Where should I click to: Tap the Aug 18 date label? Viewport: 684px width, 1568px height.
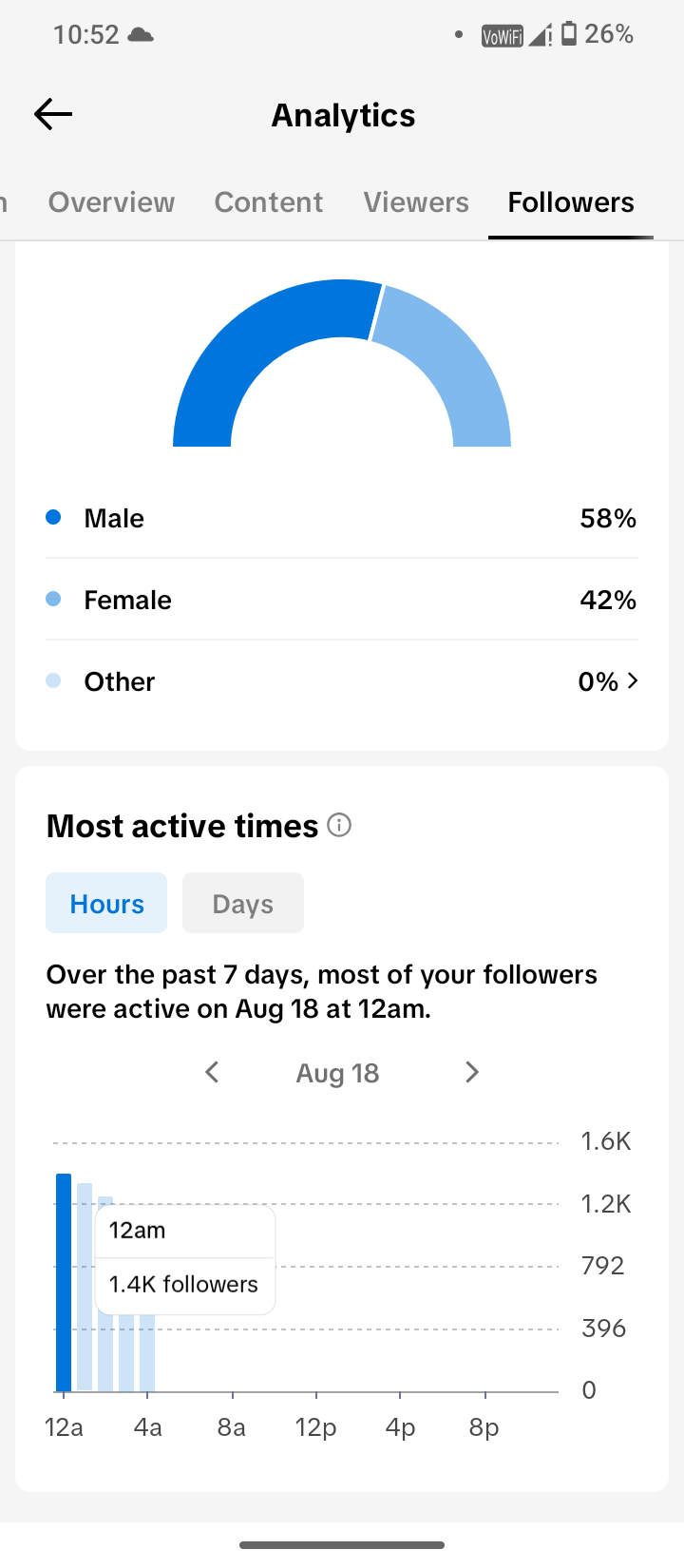point(337,1073)
